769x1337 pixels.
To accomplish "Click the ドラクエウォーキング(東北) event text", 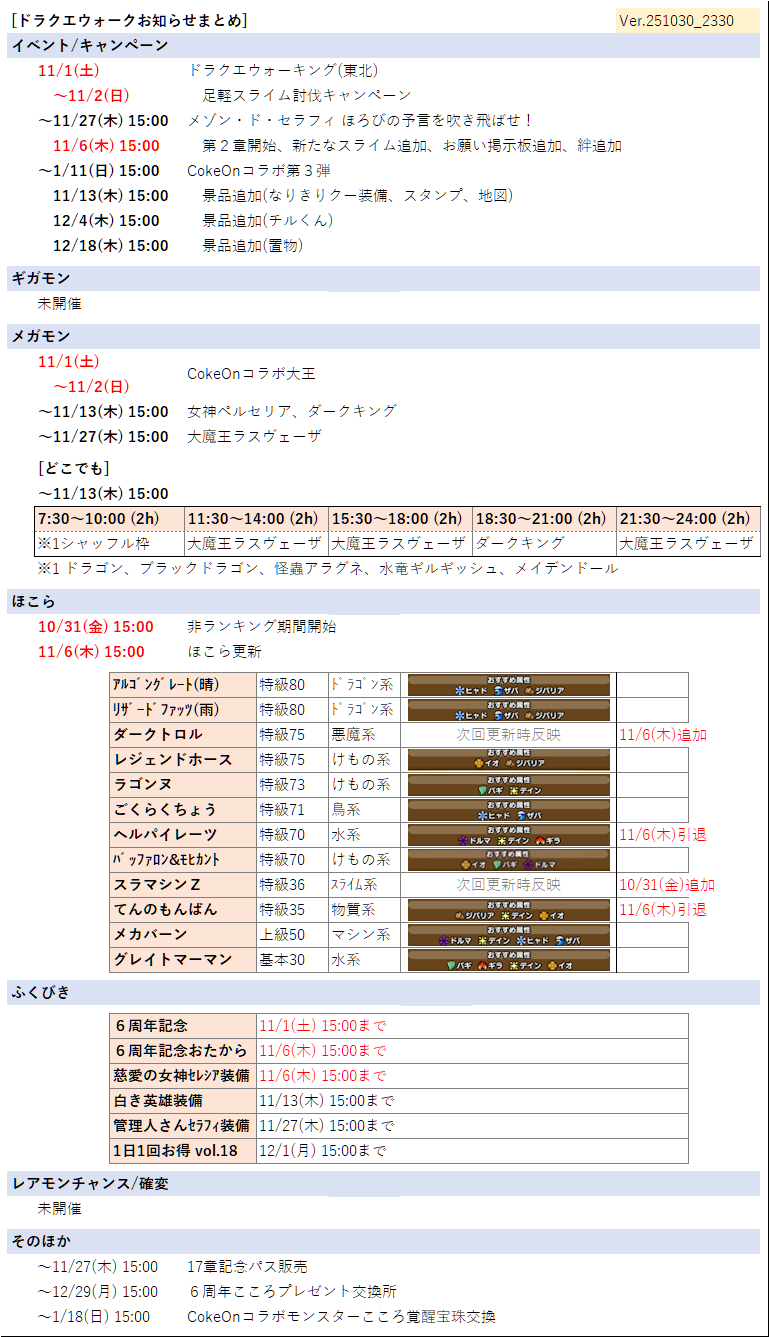I will (283, 70).
